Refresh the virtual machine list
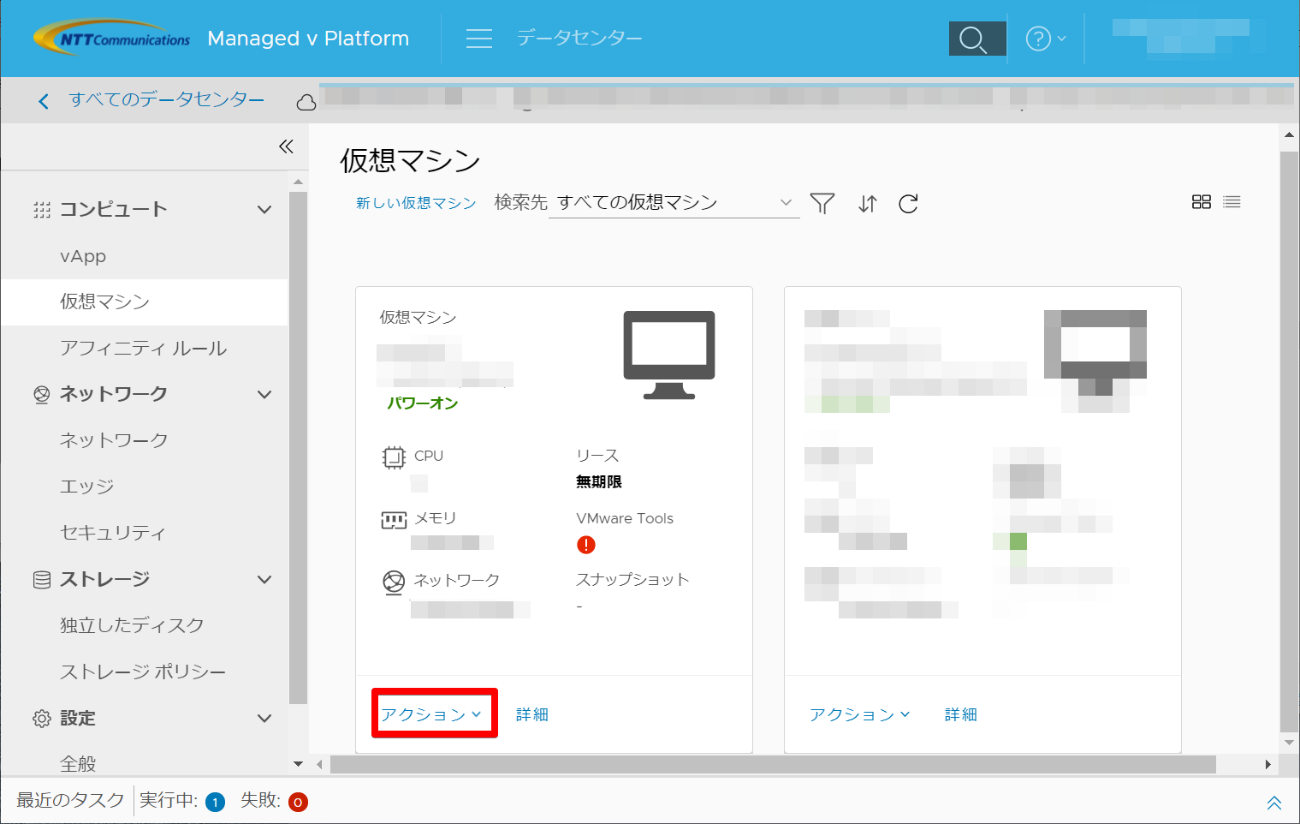This screenshot has height=824, width=1300. 908,204
